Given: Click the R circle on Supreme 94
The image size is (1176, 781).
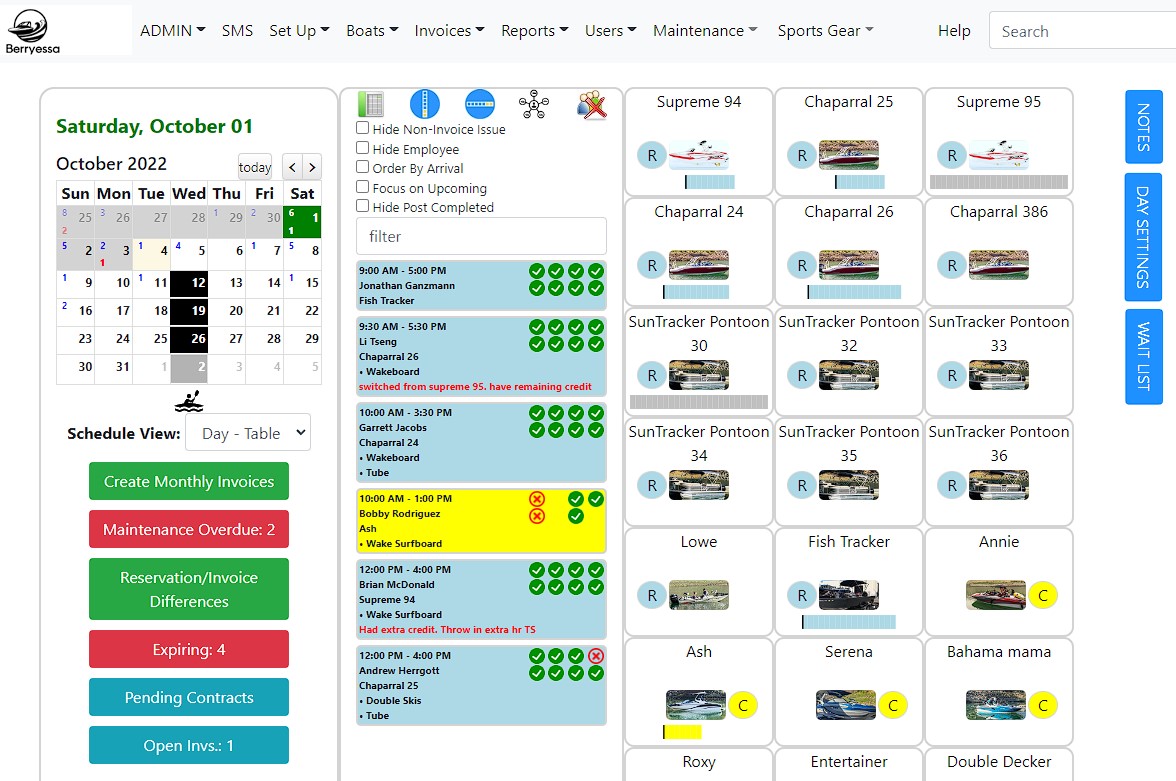Looking at the screenshot, I should [653, 155].
